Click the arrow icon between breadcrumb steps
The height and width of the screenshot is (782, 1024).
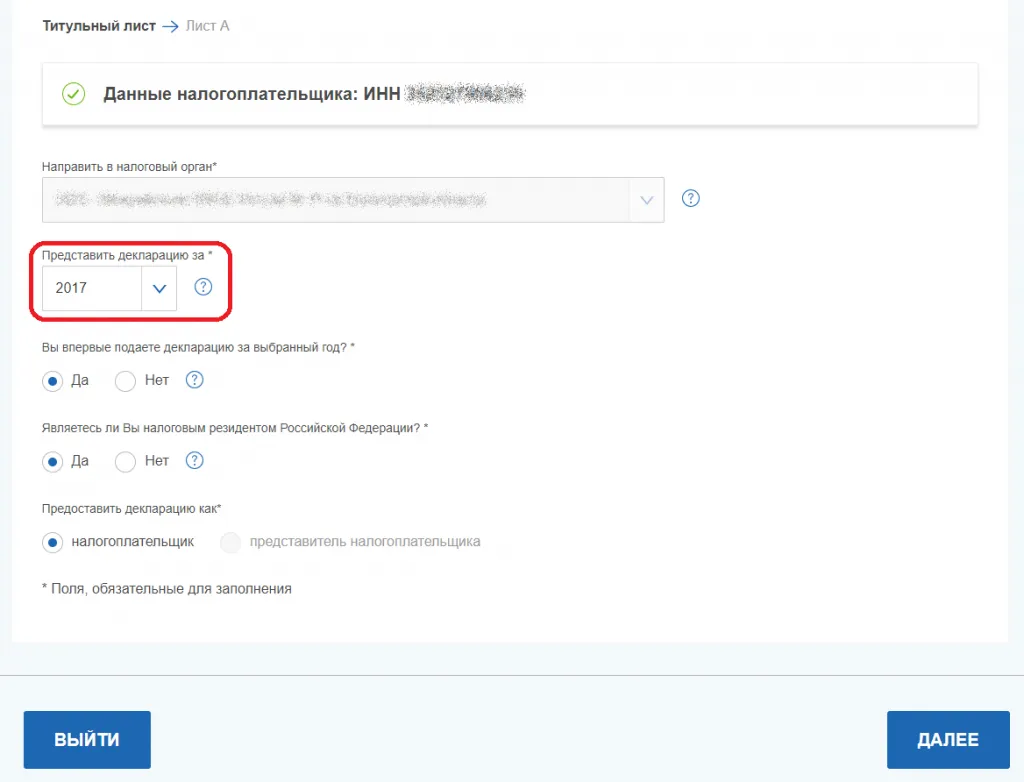tap(170, 26)
